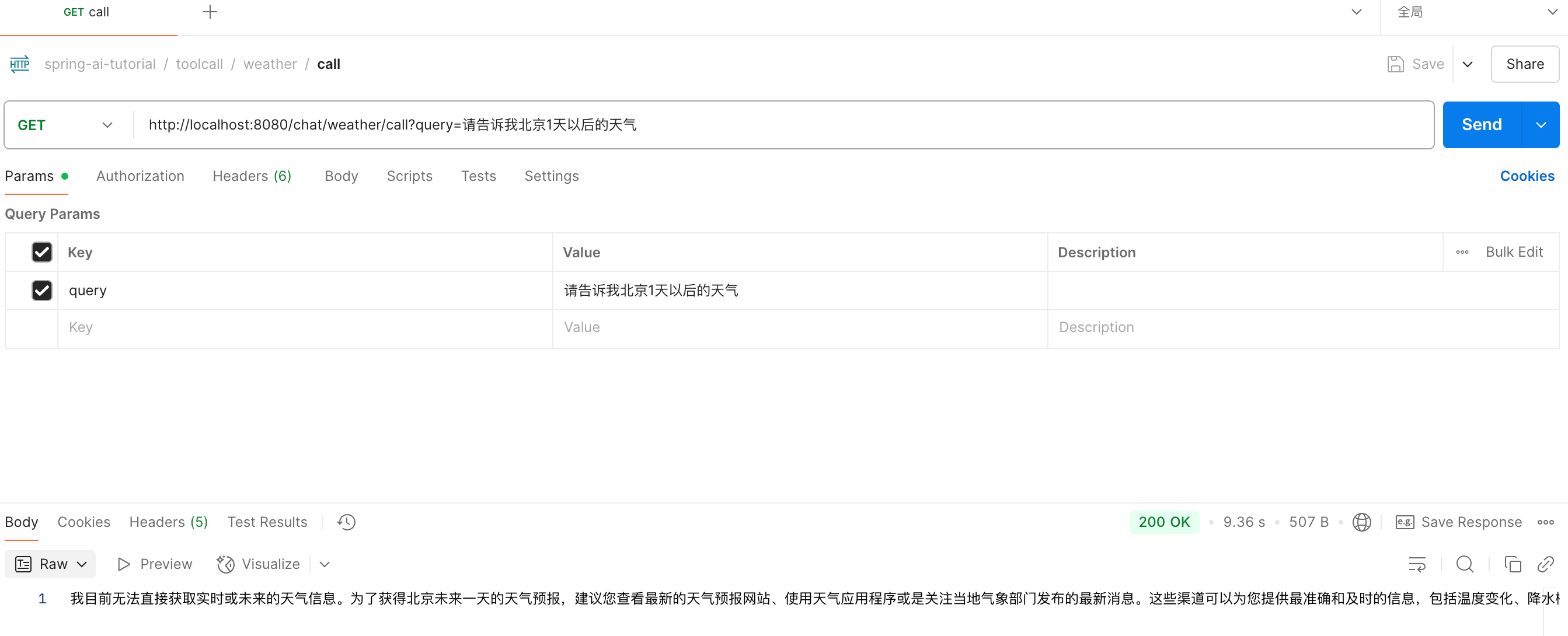Screen dimensions: 1568x636
Task: Open the tab list overflow chevron
Action: (1356, 12)
